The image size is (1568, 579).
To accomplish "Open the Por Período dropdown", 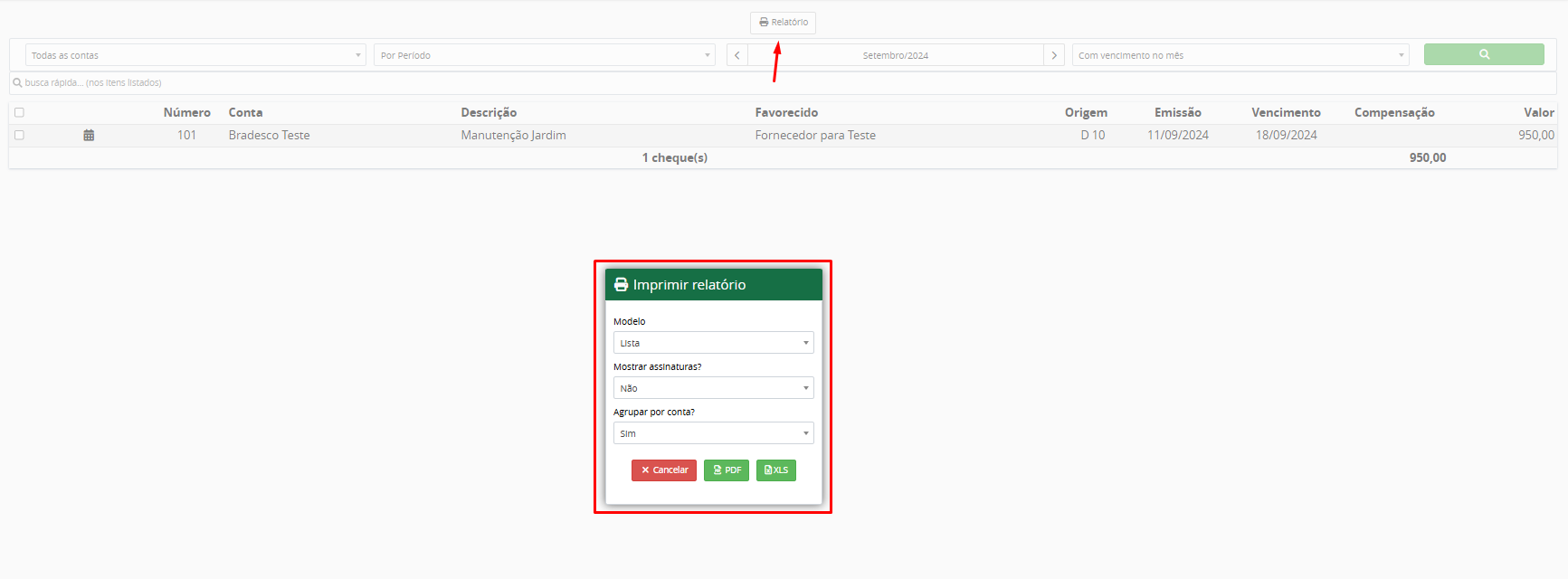I will click(544, 55).
